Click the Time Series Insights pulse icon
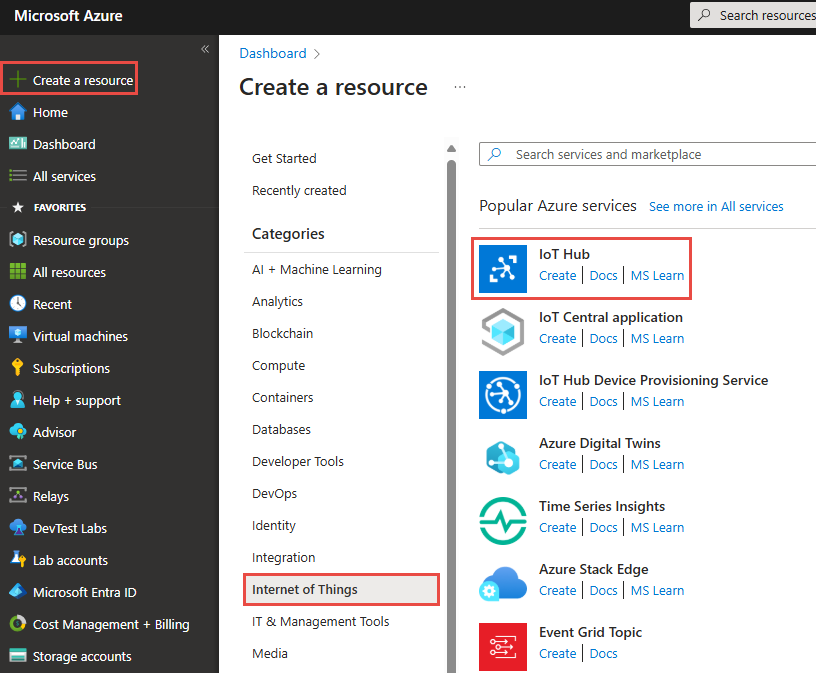816x673 pixels. (503, 521)
